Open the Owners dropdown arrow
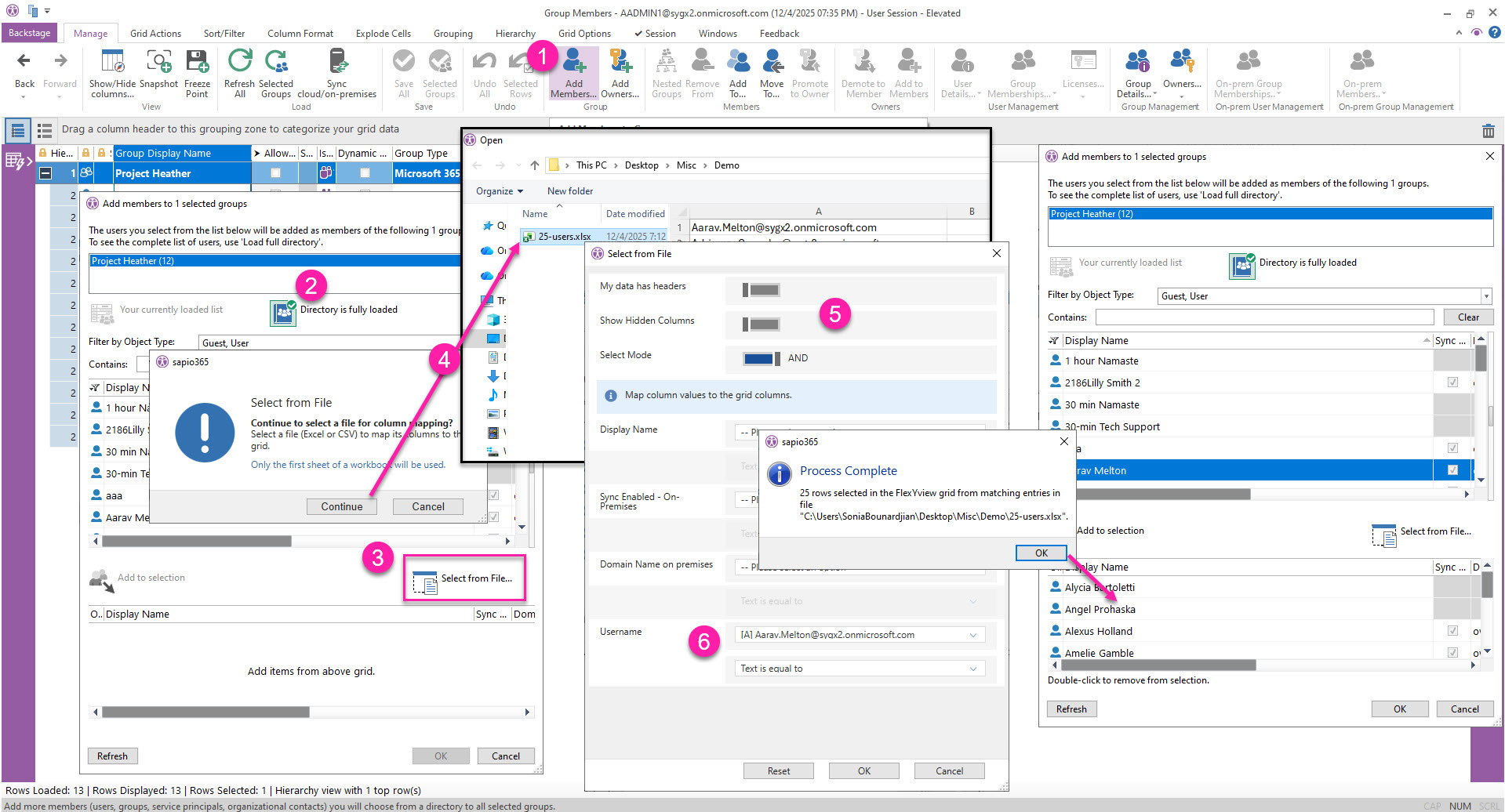The width and height of the screenshot is (1505, 812). [x=1182, y=96]
